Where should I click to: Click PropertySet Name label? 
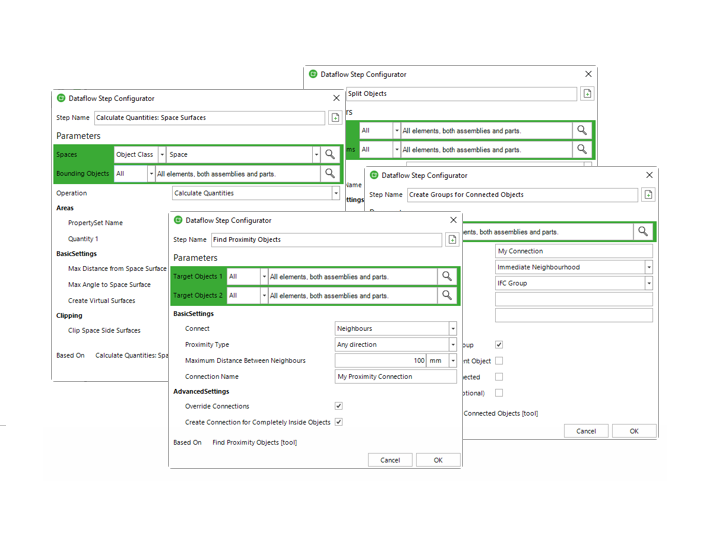96,223
